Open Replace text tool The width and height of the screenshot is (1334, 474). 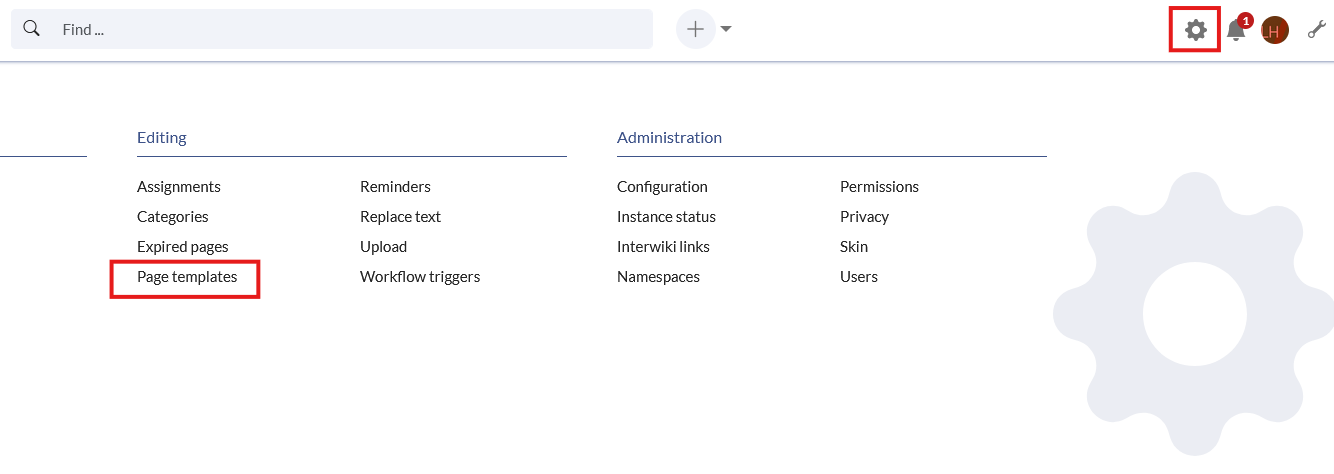(400, 217)
